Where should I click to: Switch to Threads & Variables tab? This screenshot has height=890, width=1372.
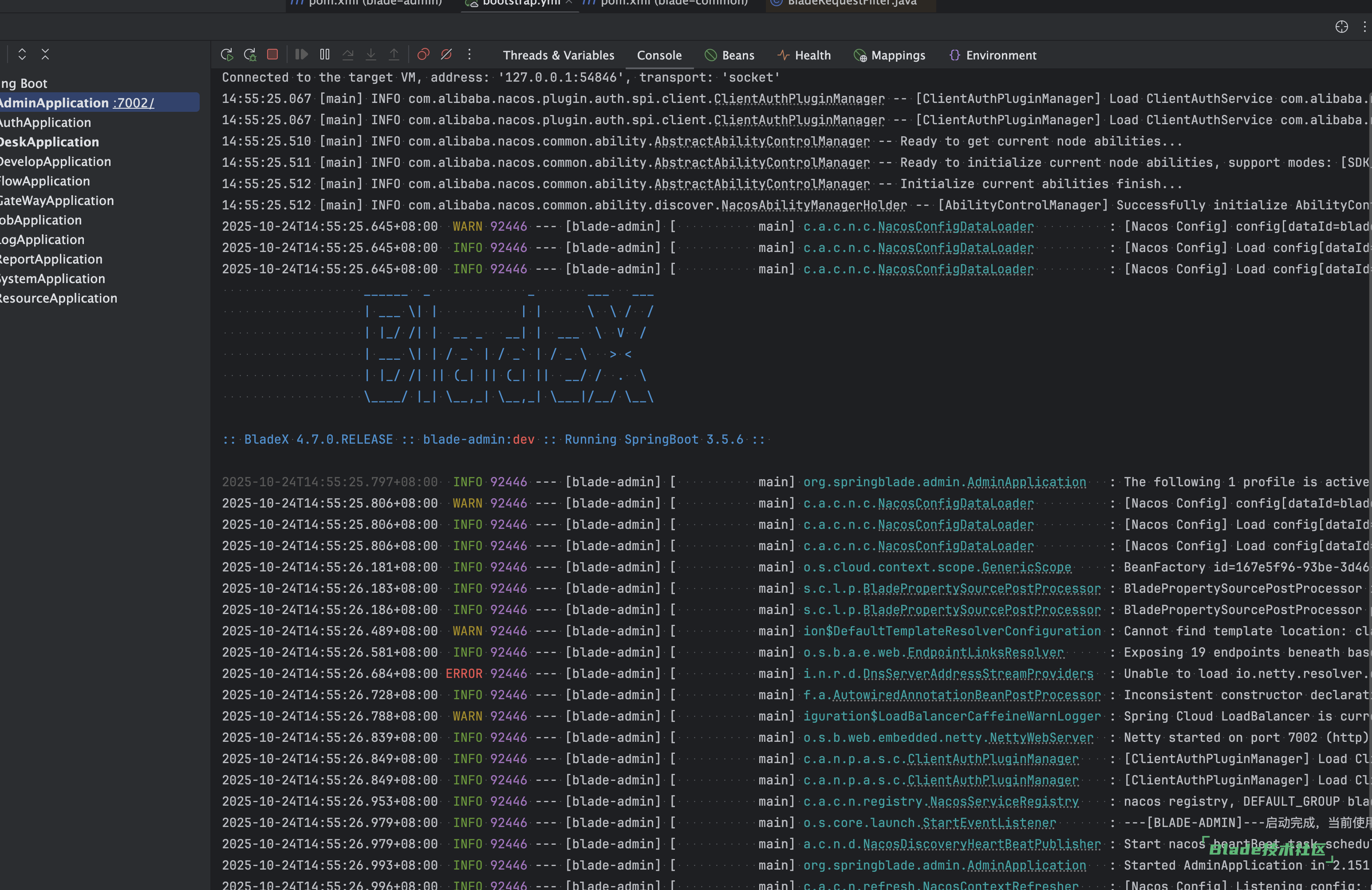[558, 55]
